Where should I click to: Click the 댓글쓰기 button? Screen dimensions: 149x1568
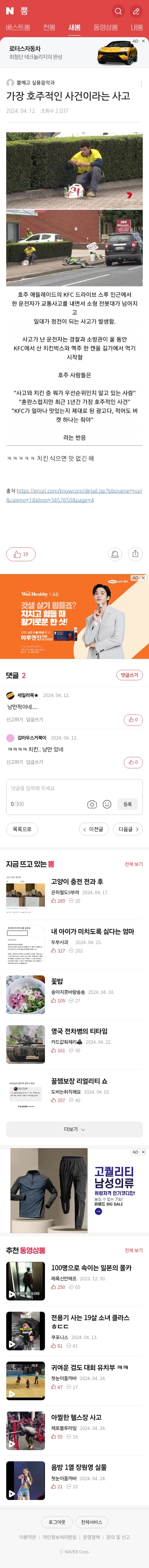[x=130, y=675]
